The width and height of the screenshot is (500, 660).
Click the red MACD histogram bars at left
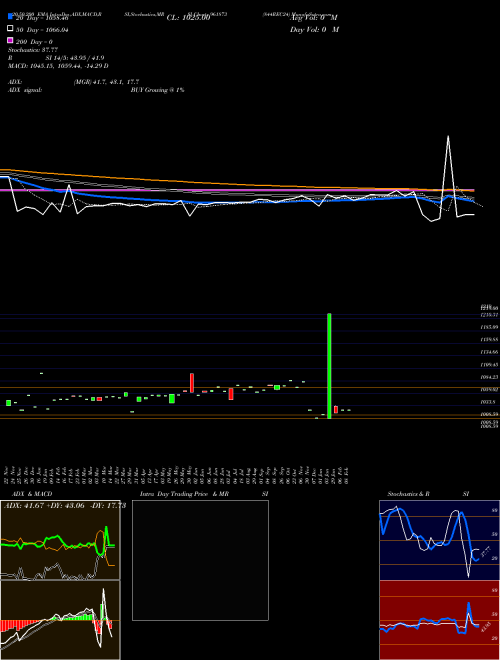15,625
